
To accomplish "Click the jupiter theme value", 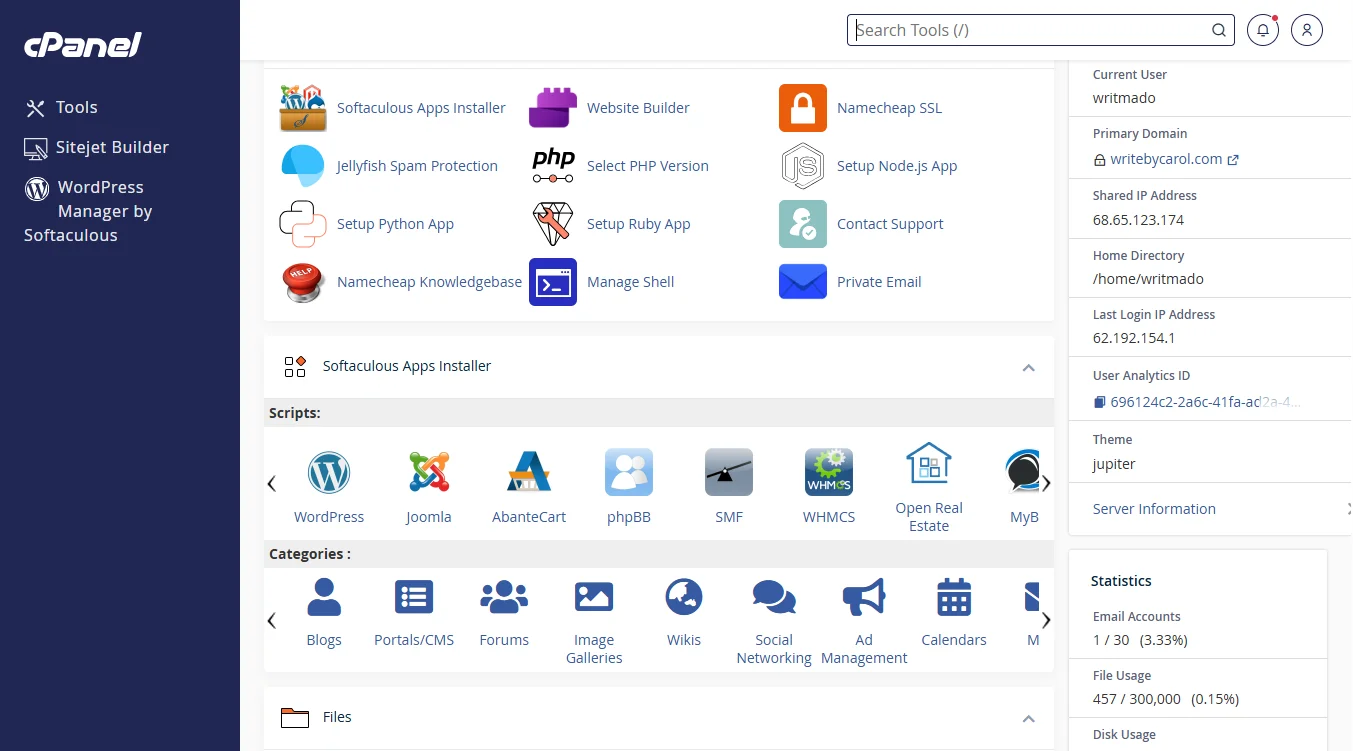I will click(1114, 464).
